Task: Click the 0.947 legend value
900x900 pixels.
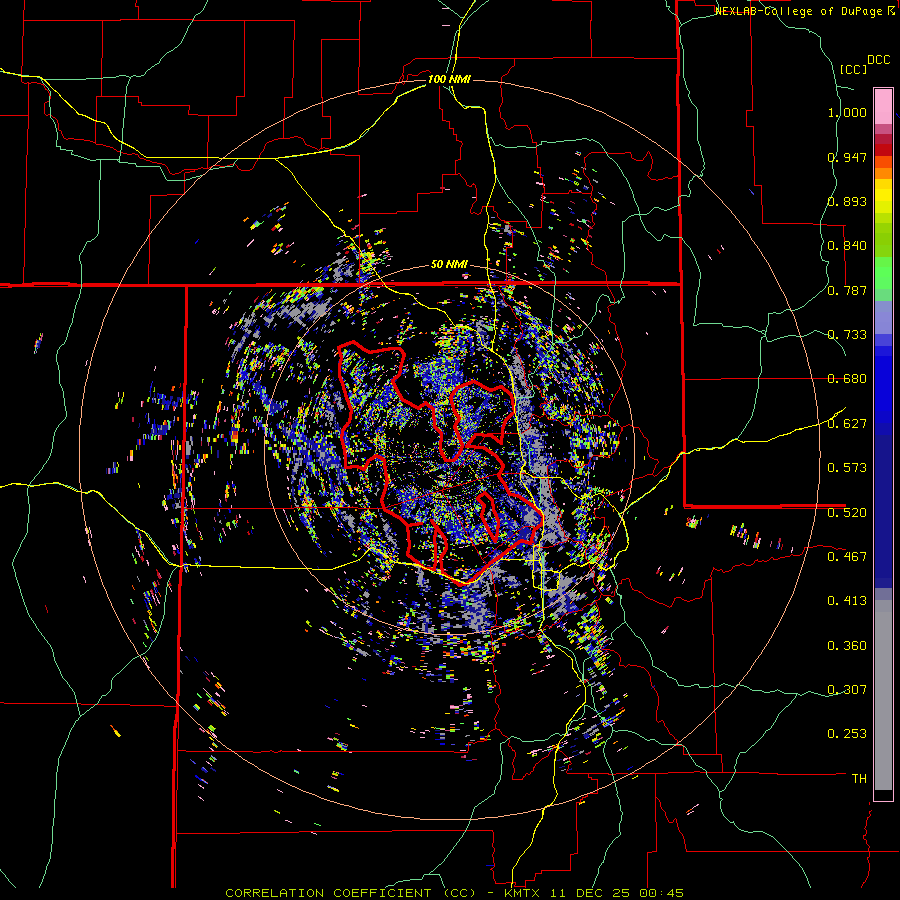Action: 847,157
